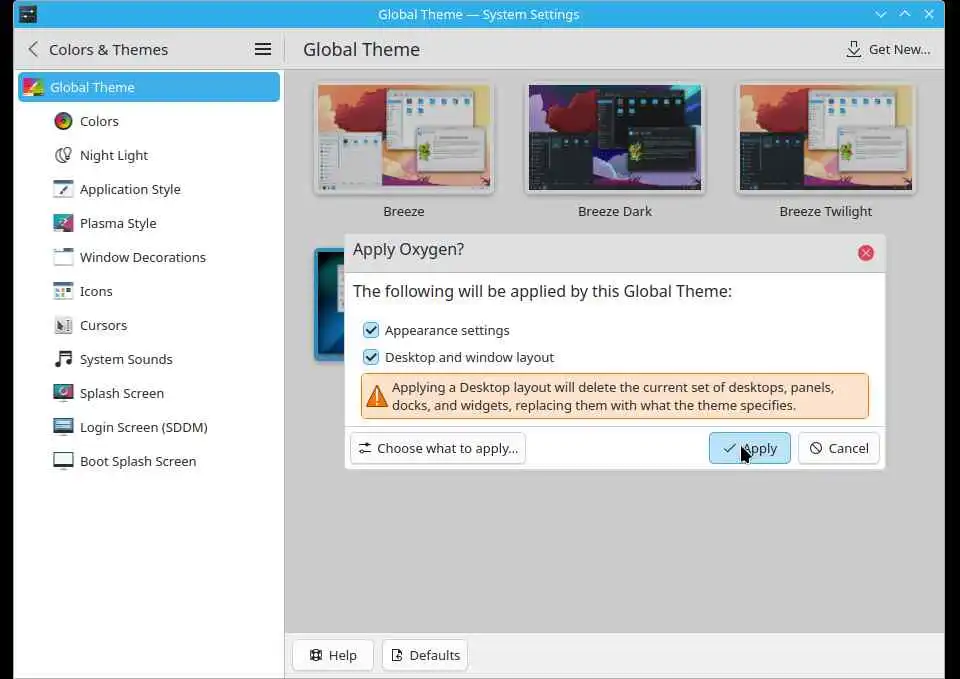
Task: Open Choose what to apply options
Action: coord(438,448)
